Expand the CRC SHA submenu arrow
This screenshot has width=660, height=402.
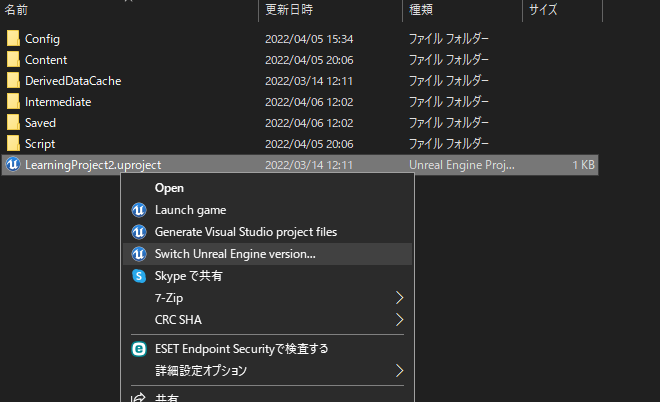coord(399,319)
